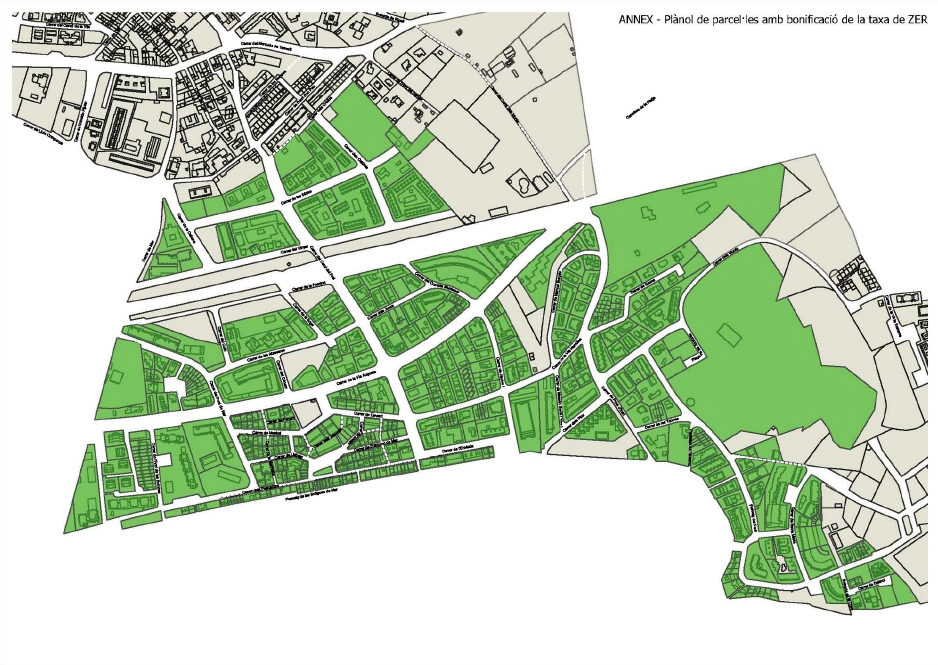Click the green wedge parcel with curved inner lines
This screenshot has height=665, width=938.
[470, 270]
